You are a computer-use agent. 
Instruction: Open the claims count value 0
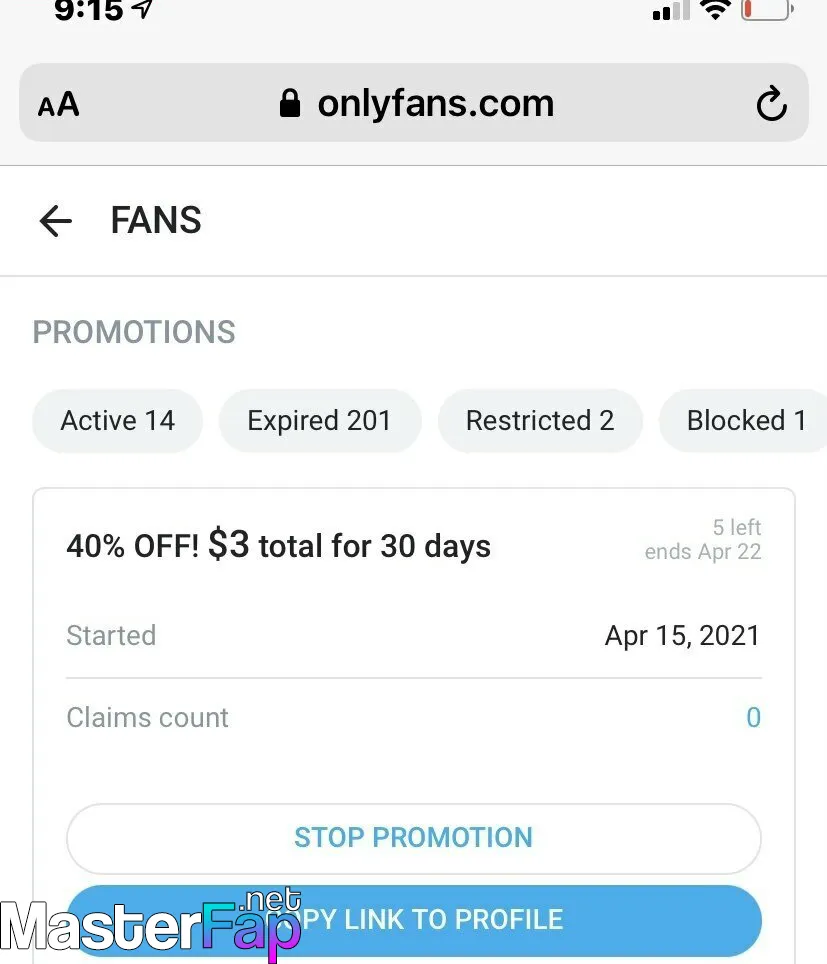[x=753, y=717]
